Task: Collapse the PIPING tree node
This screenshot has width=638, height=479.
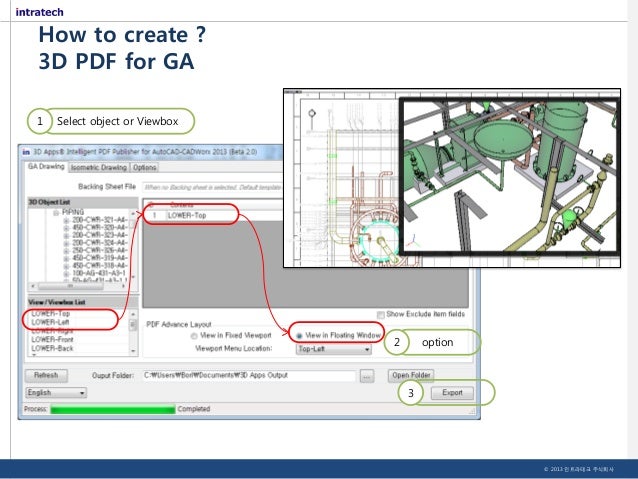Action: pos(56,212)
